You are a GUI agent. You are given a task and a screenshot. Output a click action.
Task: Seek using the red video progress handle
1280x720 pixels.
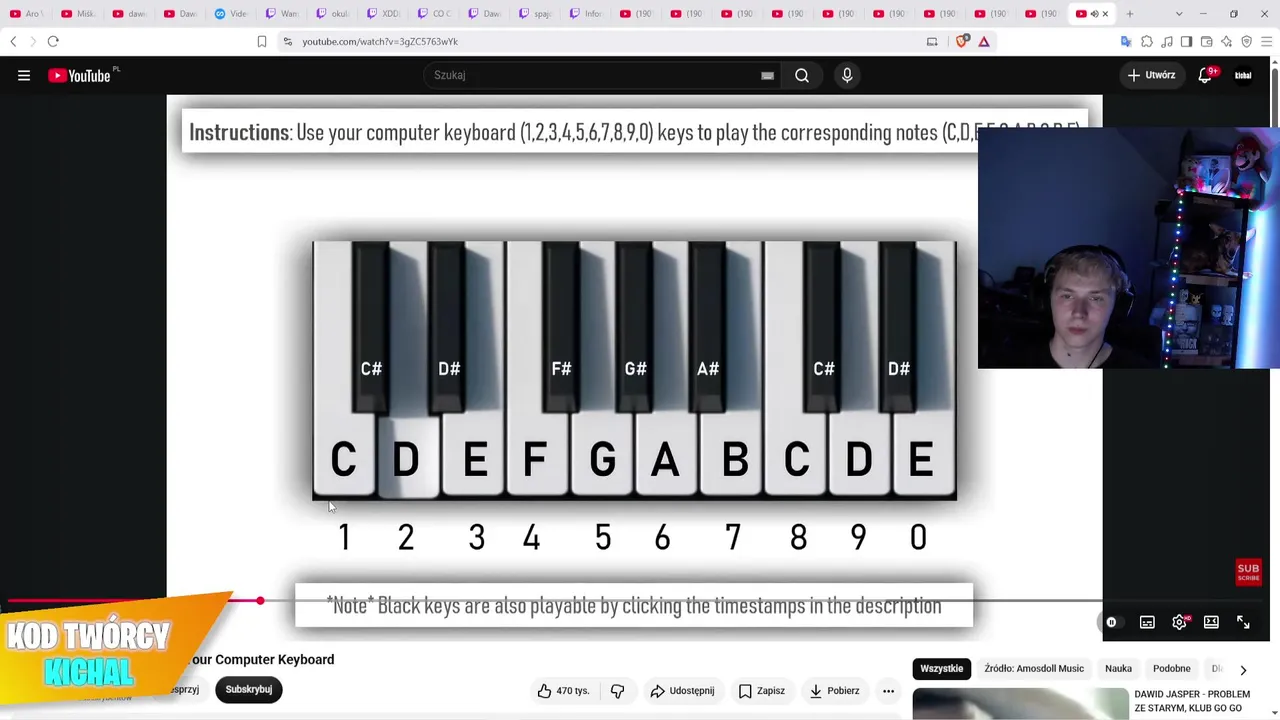coord(260,600)
